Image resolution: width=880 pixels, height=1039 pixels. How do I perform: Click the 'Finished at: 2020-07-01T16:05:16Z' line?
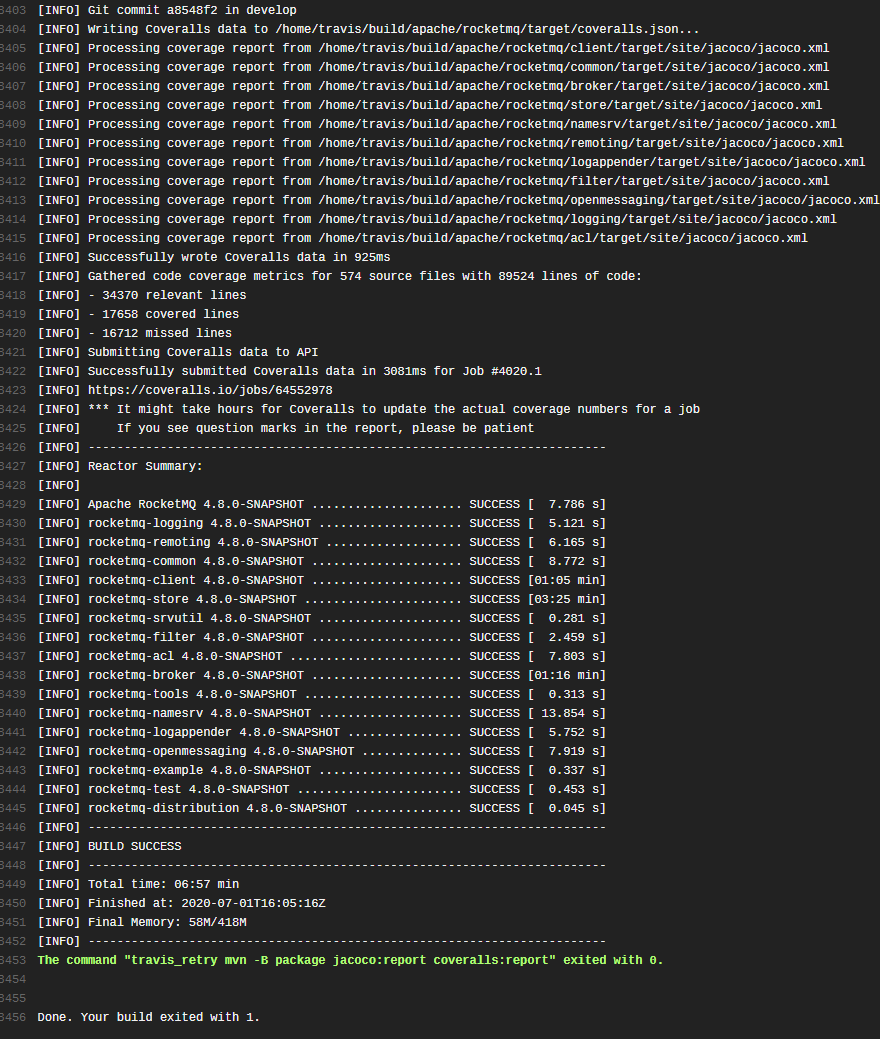pos(182,903)
